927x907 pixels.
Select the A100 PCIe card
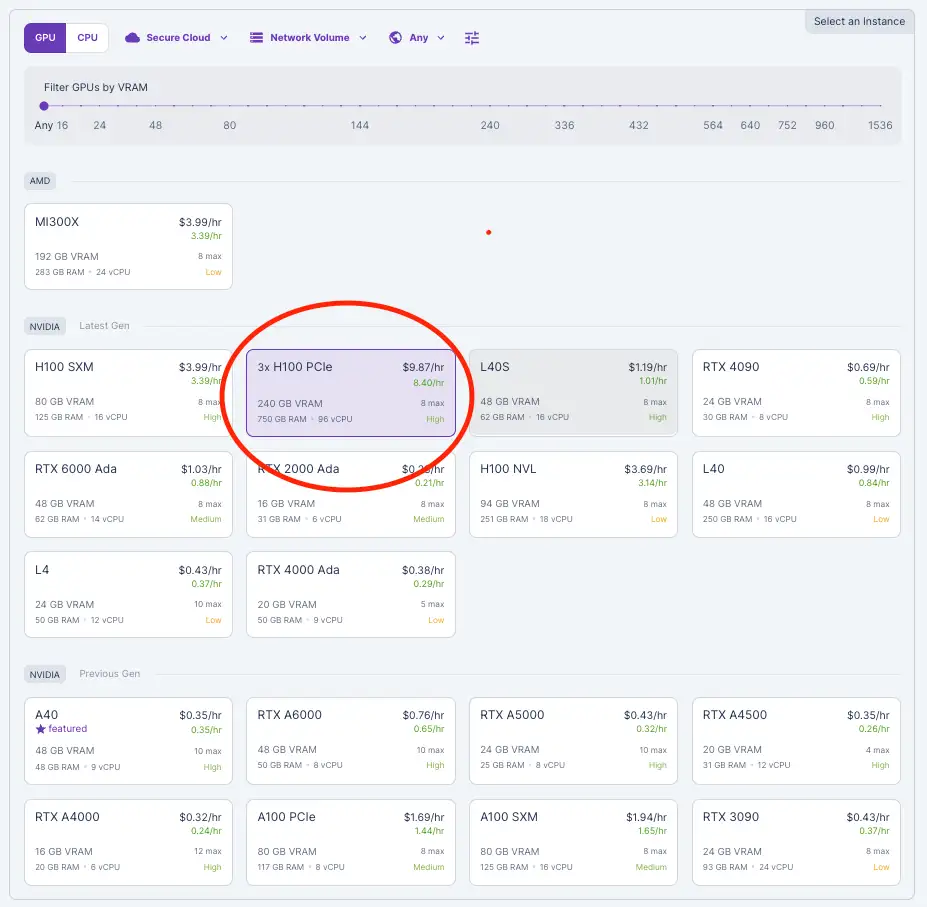coord(351,843)
